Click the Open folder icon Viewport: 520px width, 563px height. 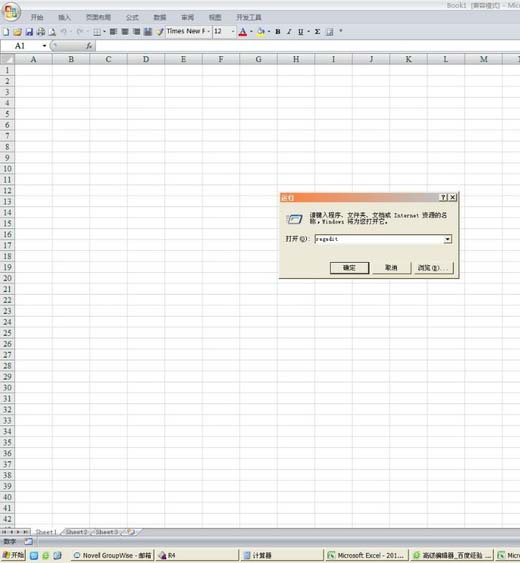click(17, 32)
